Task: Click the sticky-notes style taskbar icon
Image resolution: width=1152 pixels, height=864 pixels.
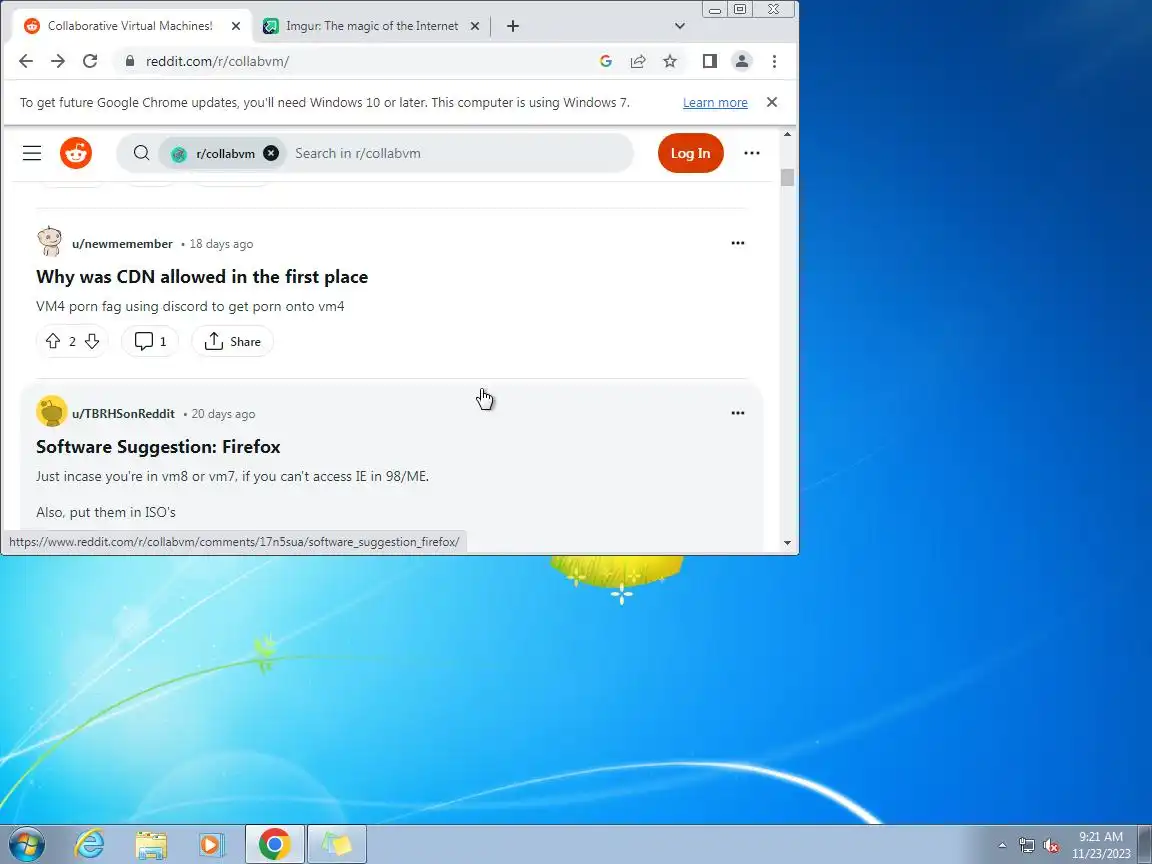Action: coord(336,844)
